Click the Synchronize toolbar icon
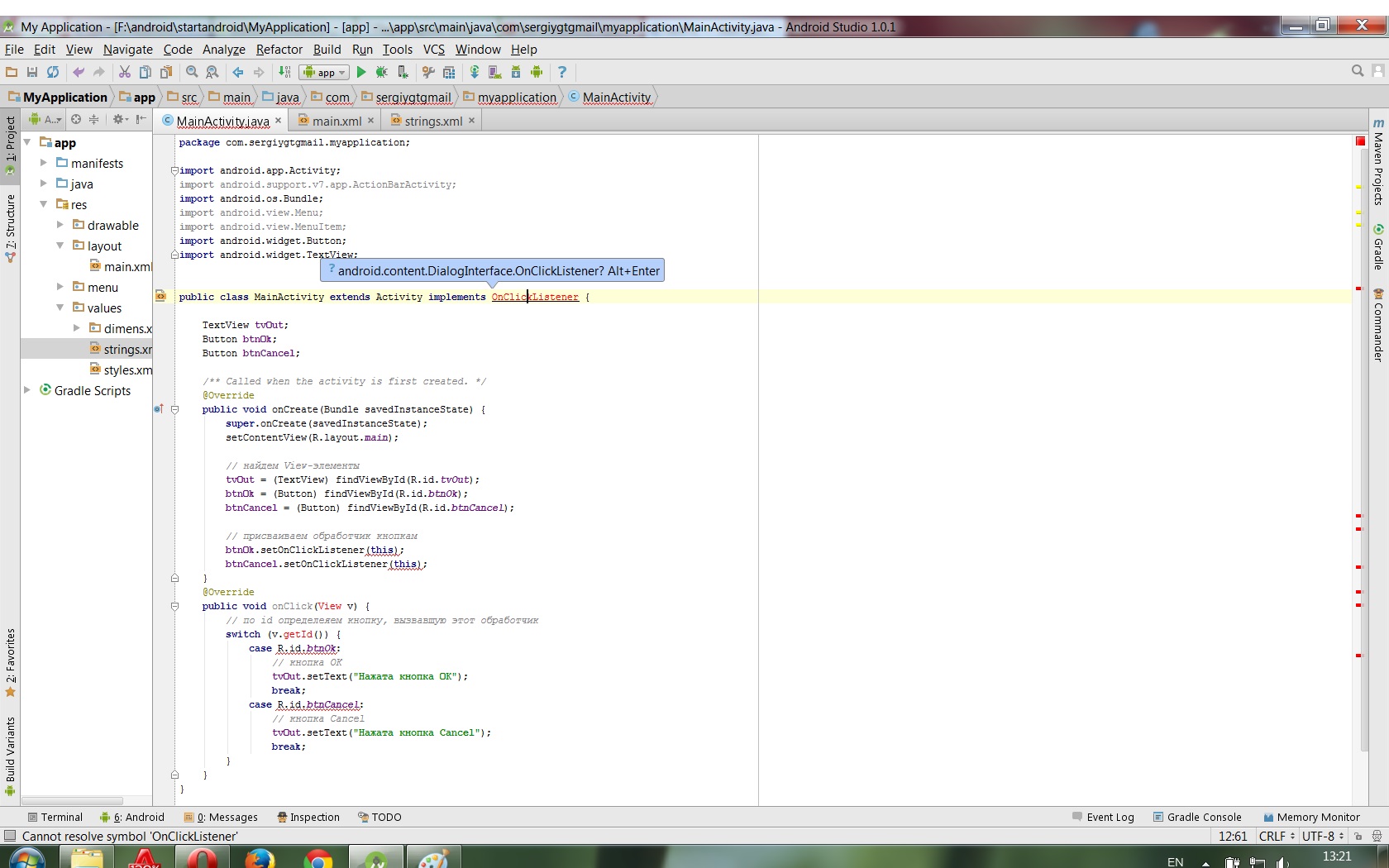1389x868 pixels. click(x=53, y=72)
